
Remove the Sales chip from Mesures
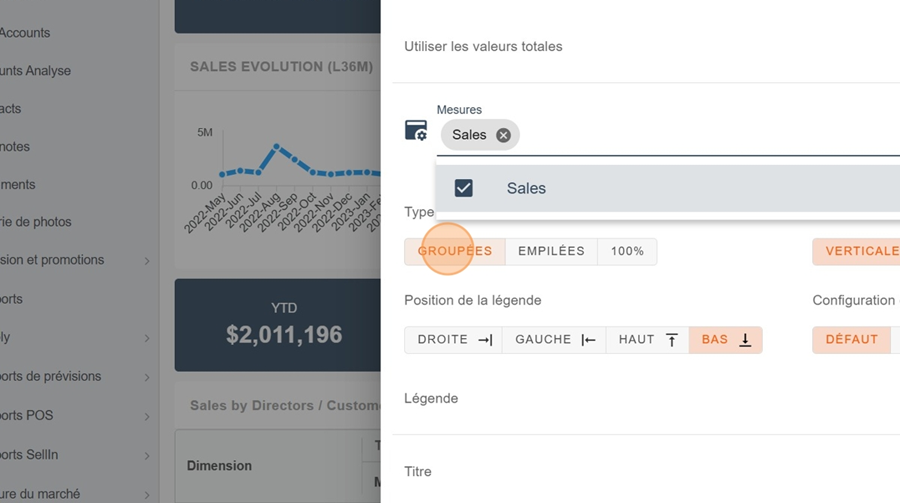coord(503,135)
